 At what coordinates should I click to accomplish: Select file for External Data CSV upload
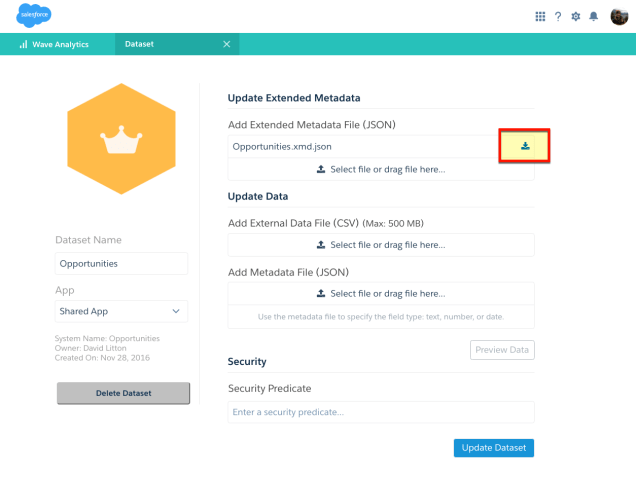click(x=381, y=245)
